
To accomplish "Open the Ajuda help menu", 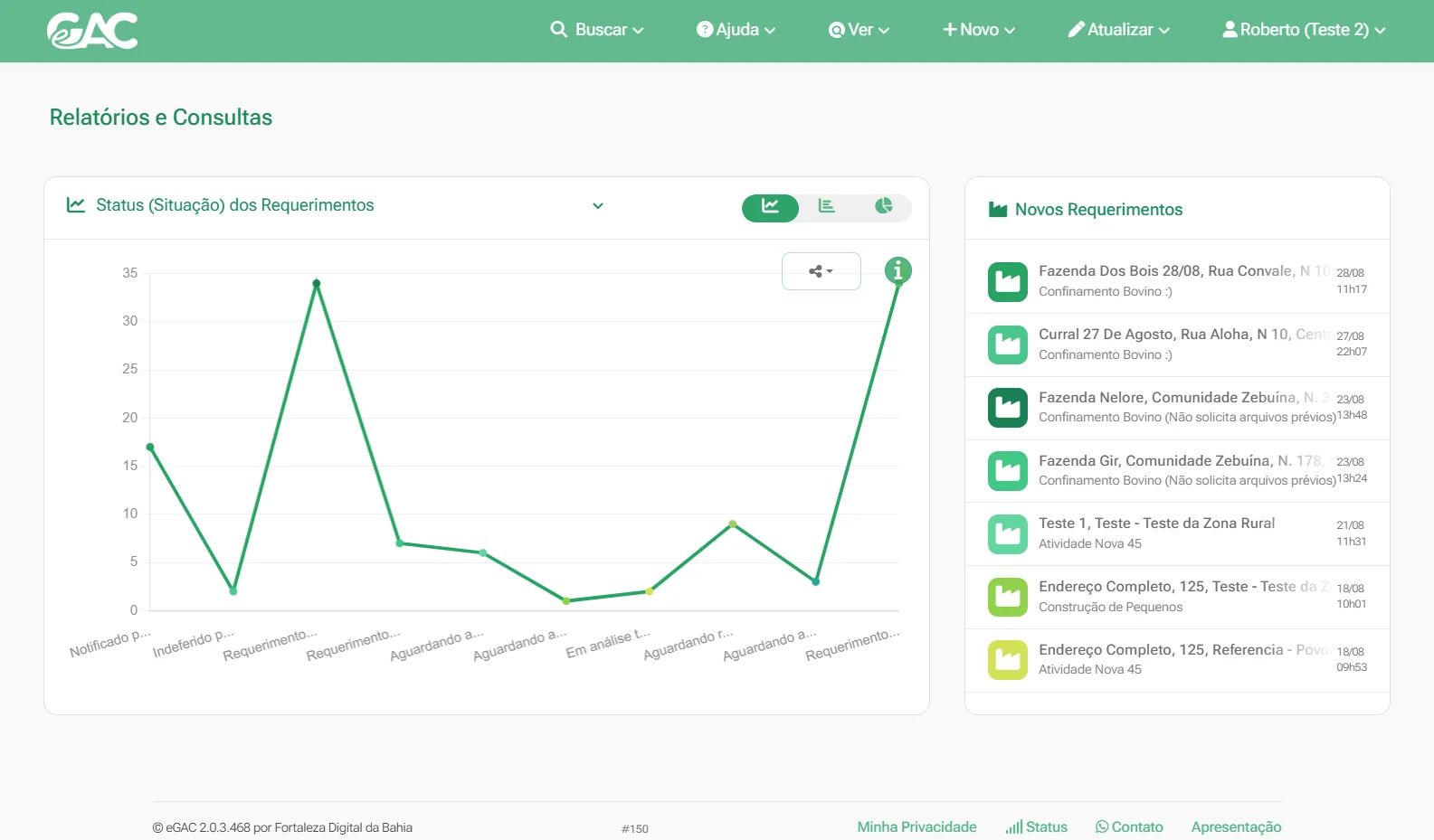I will 736,30.
